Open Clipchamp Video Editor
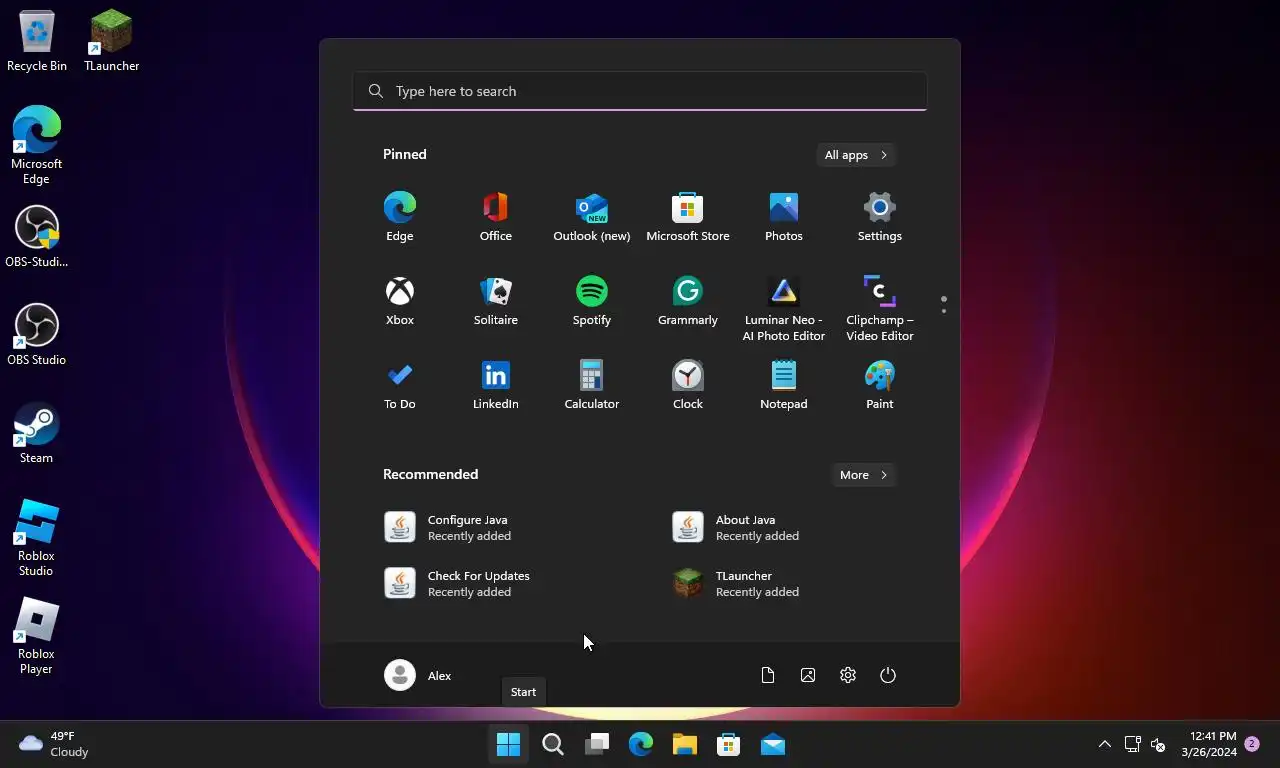Image resolution: width=1280 pixels, height=768 pixels. click(879, 308)
